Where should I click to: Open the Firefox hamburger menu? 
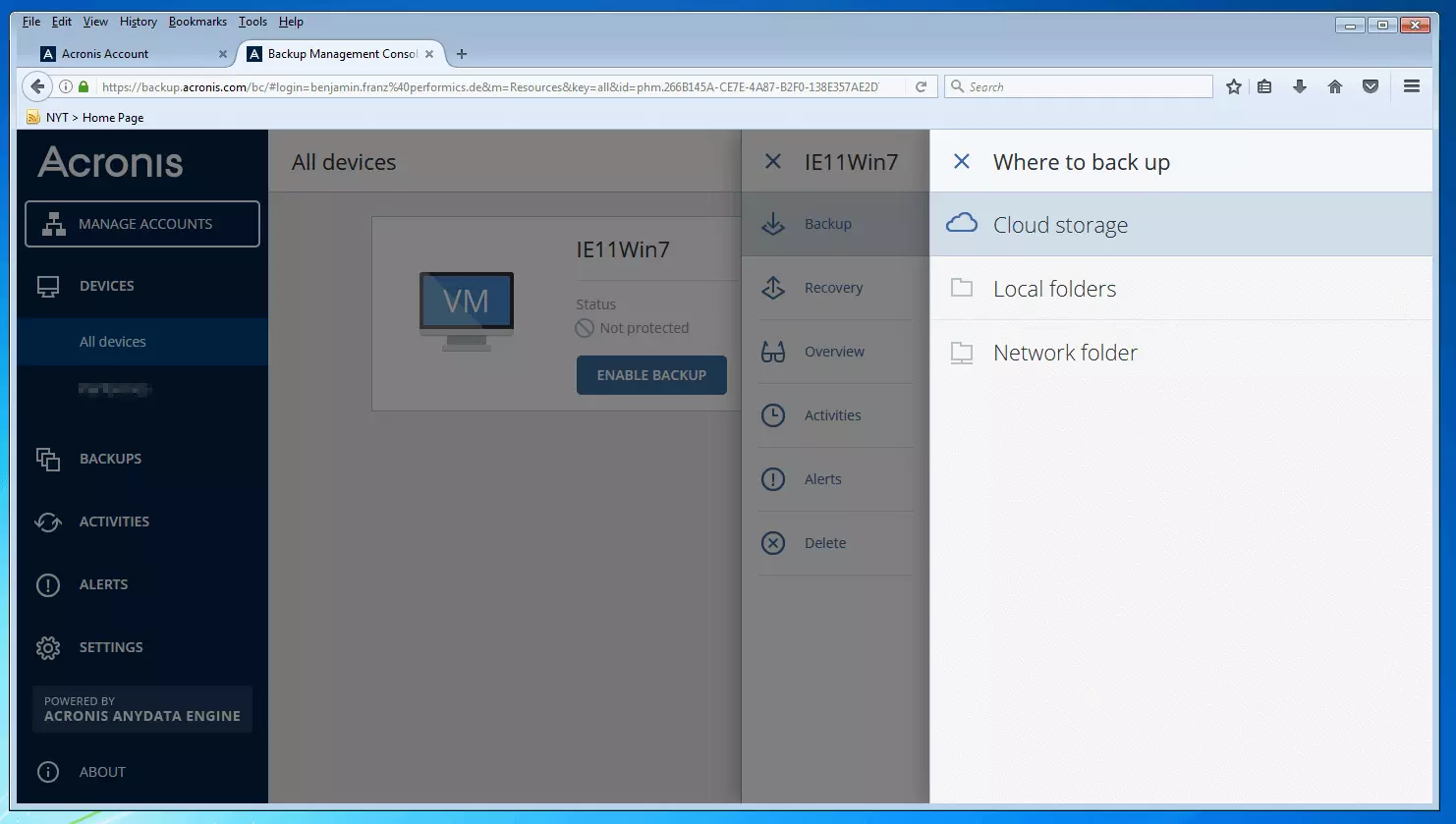coord(1412,86)
